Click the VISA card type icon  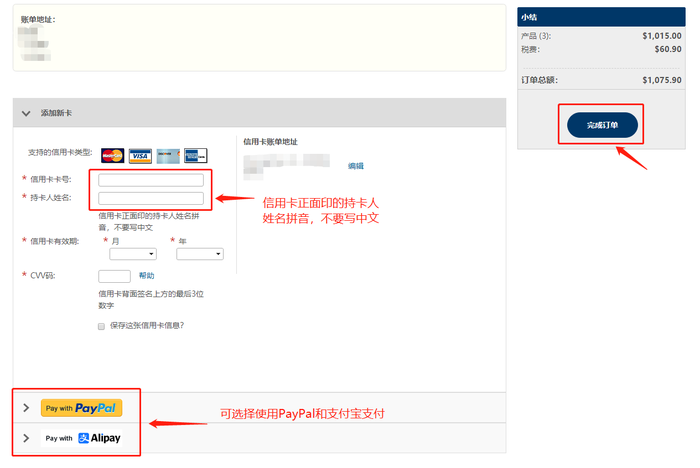point(140,155)
